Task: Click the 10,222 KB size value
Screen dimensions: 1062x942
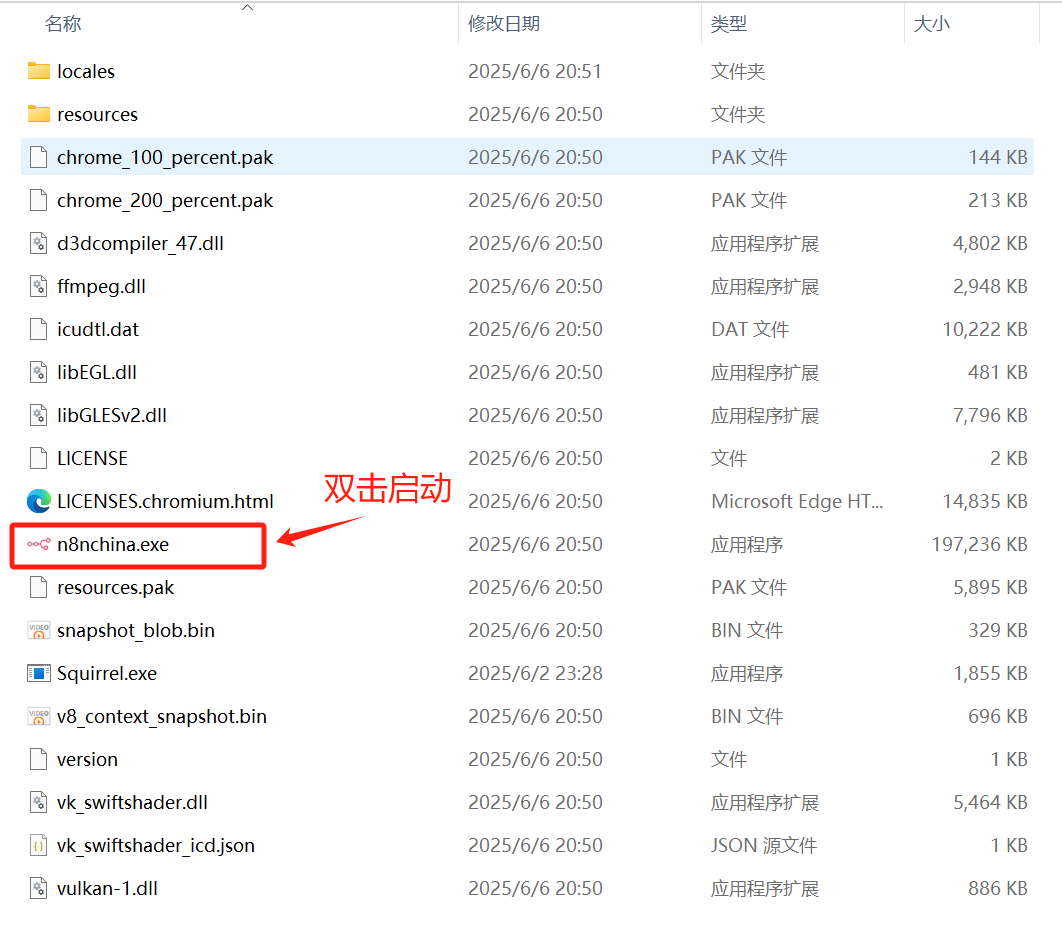Action: coord(985,329)
